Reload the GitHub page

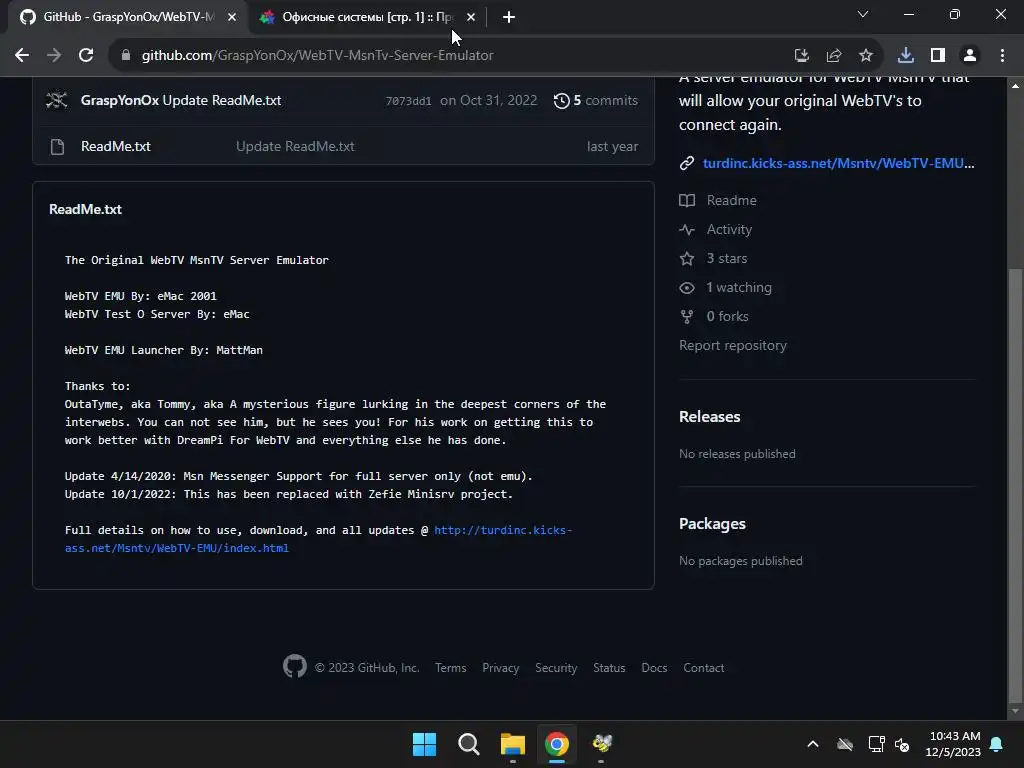tap(86, 56)
